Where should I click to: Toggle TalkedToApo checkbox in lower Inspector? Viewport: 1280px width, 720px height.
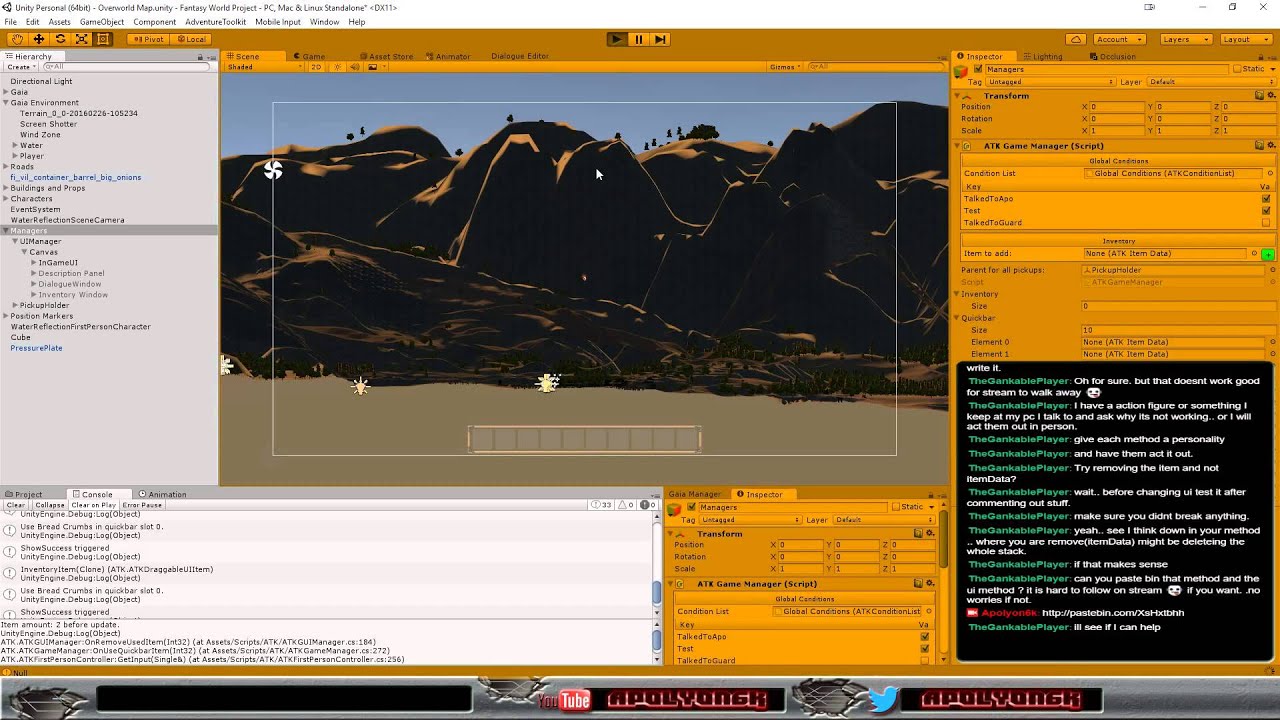924,637
